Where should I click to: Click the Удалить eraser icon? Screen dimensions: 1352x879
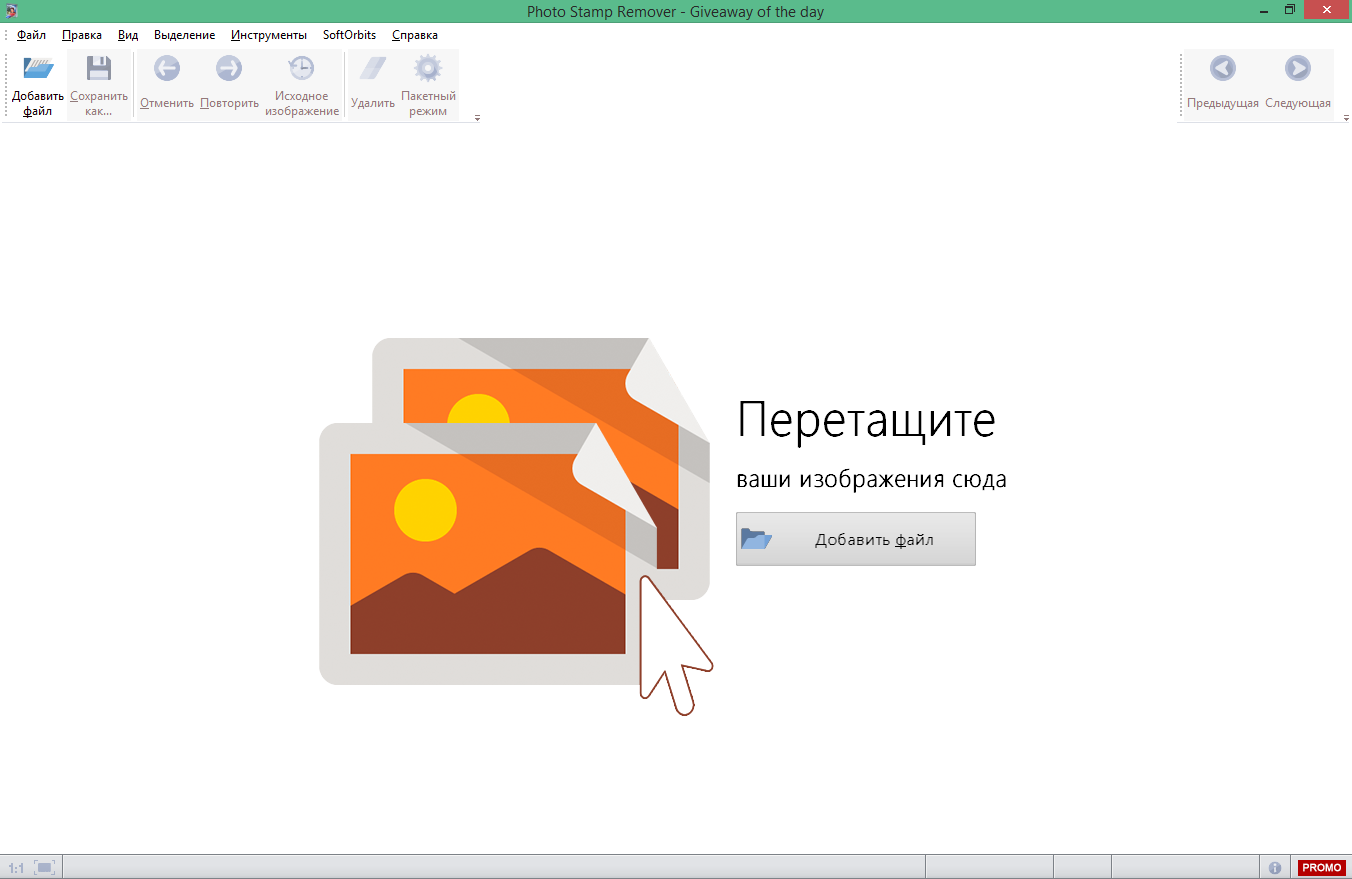coord(372,68)
